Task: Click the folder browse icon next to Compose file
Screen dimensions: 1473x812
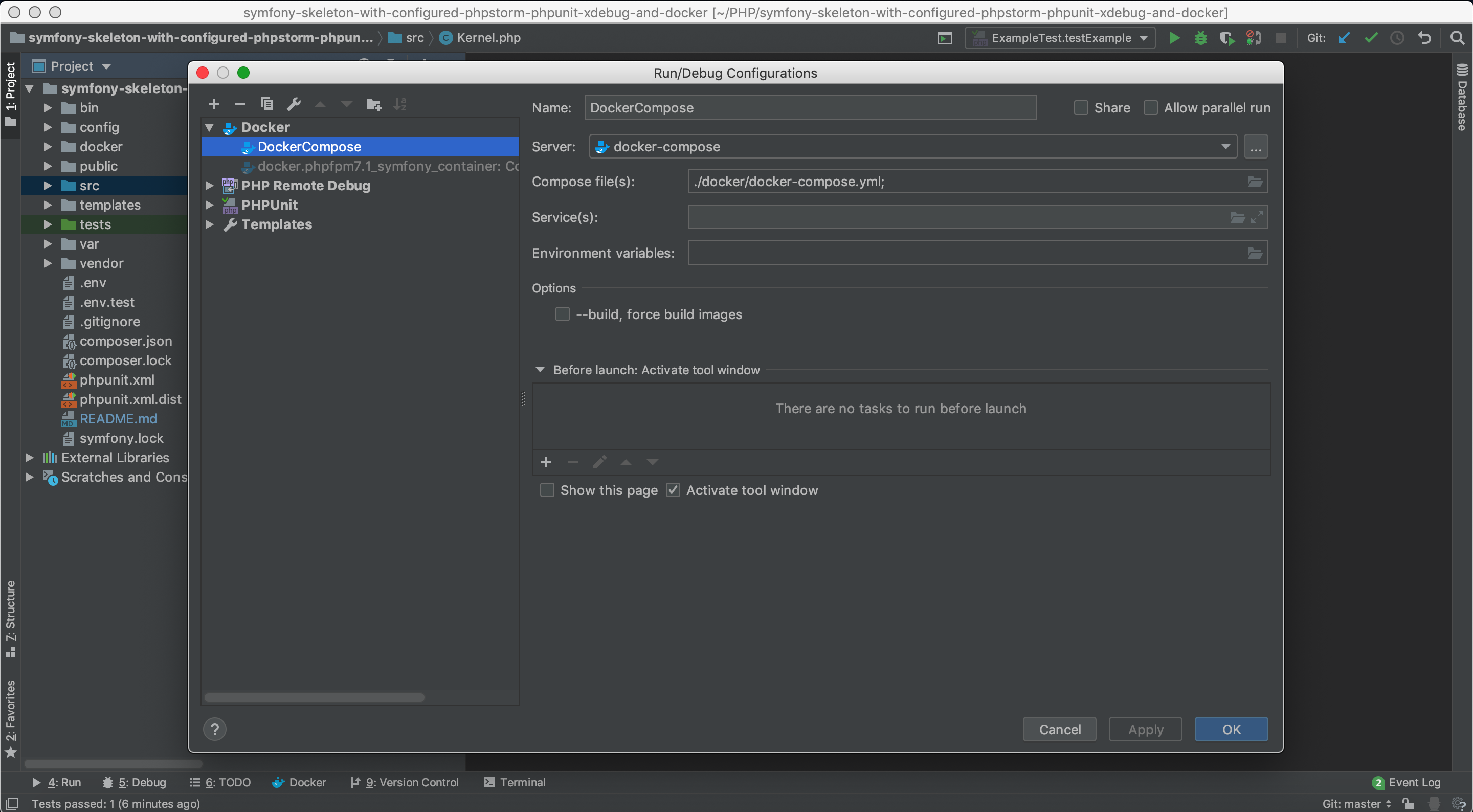Action: [1255, 181]
